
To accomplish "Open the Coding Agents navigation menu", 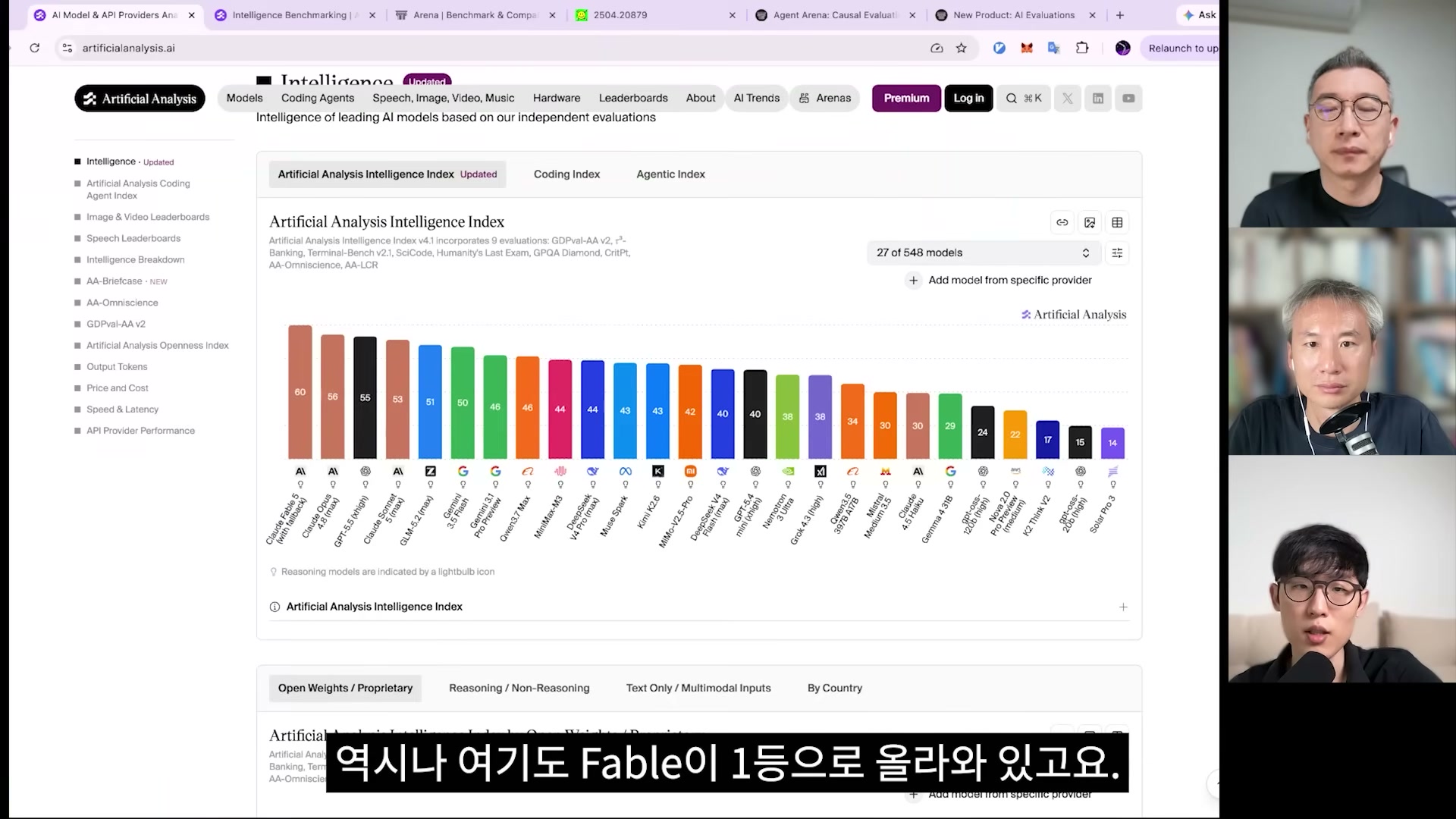I will 318,98.
